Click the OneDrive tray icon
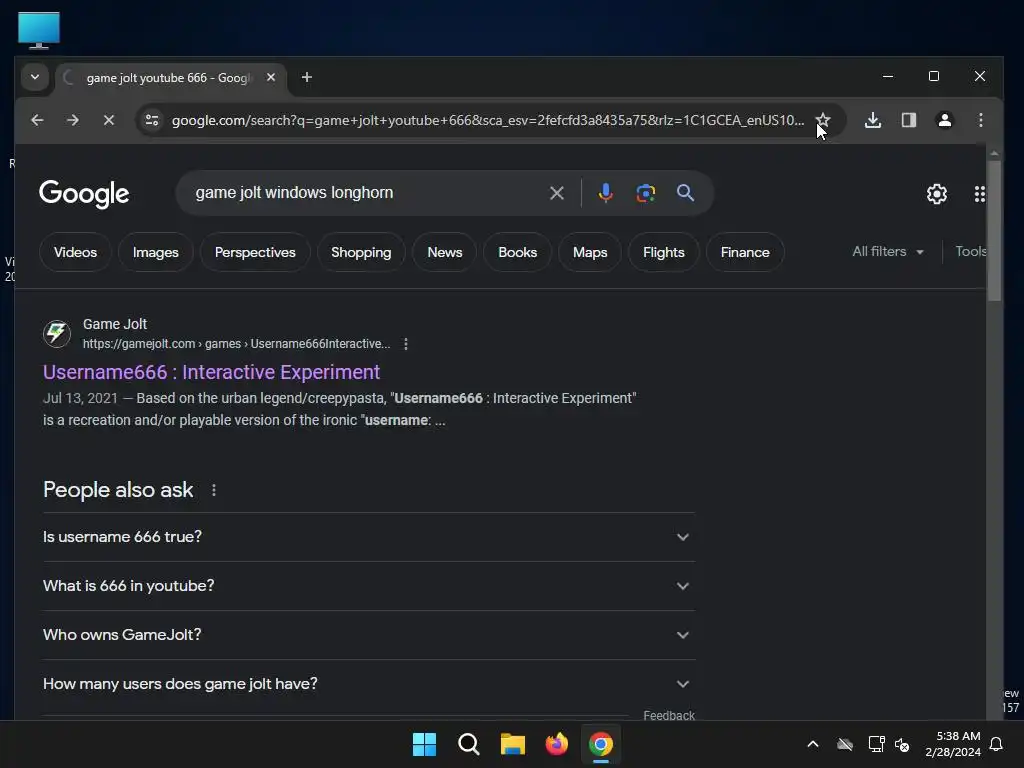The width and height of the screenshot is (1024, 768). click(x=845, y=744)
